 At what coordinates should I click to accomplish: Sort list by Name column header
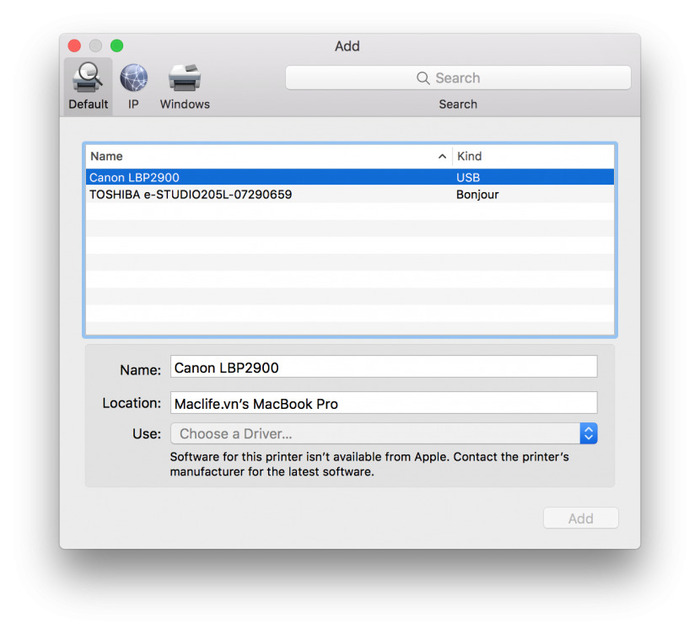click(x=268, y=156)
